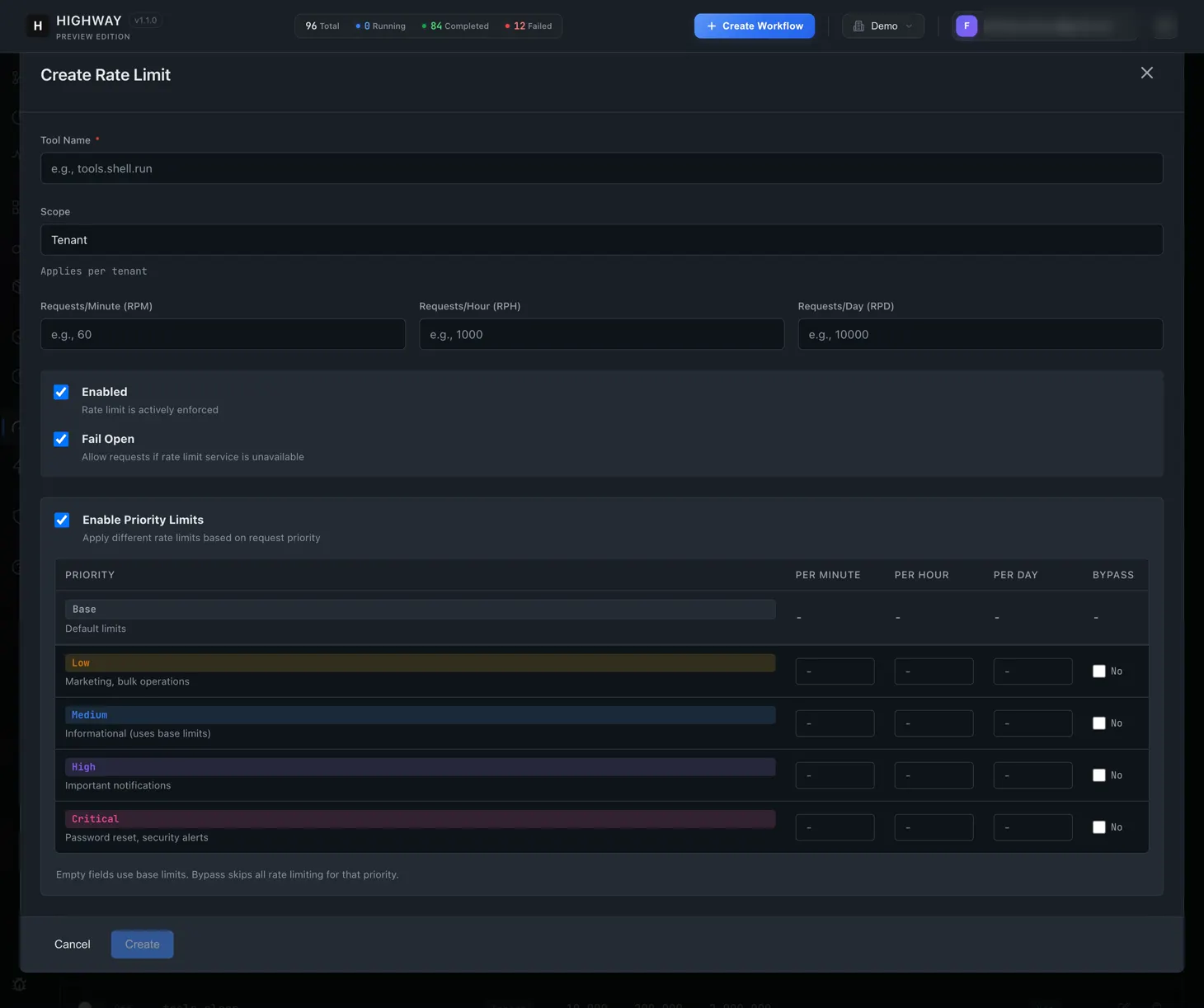The image size is (1204, 1008).
Task: Click the purple F user avatar
Action: [x=966, y=26]
